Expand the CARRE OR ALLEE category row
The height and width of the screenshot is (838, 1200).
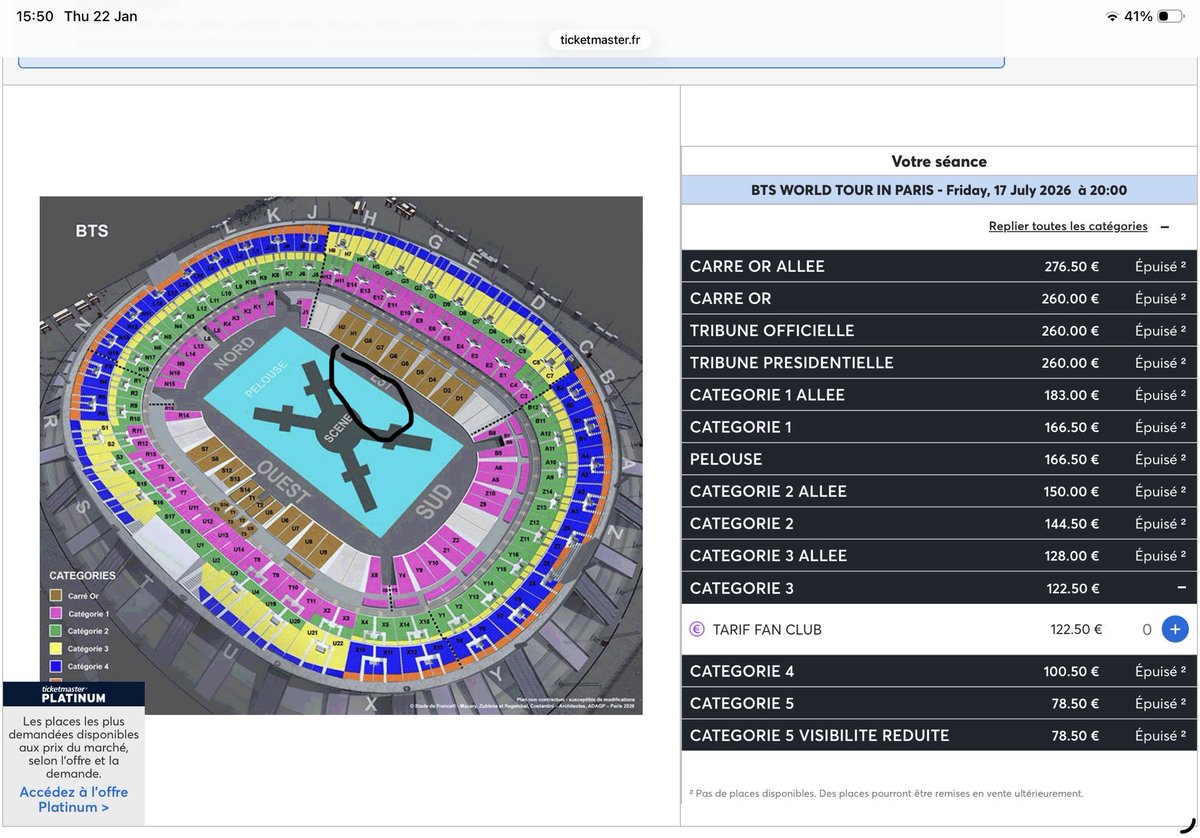(939, 266)
